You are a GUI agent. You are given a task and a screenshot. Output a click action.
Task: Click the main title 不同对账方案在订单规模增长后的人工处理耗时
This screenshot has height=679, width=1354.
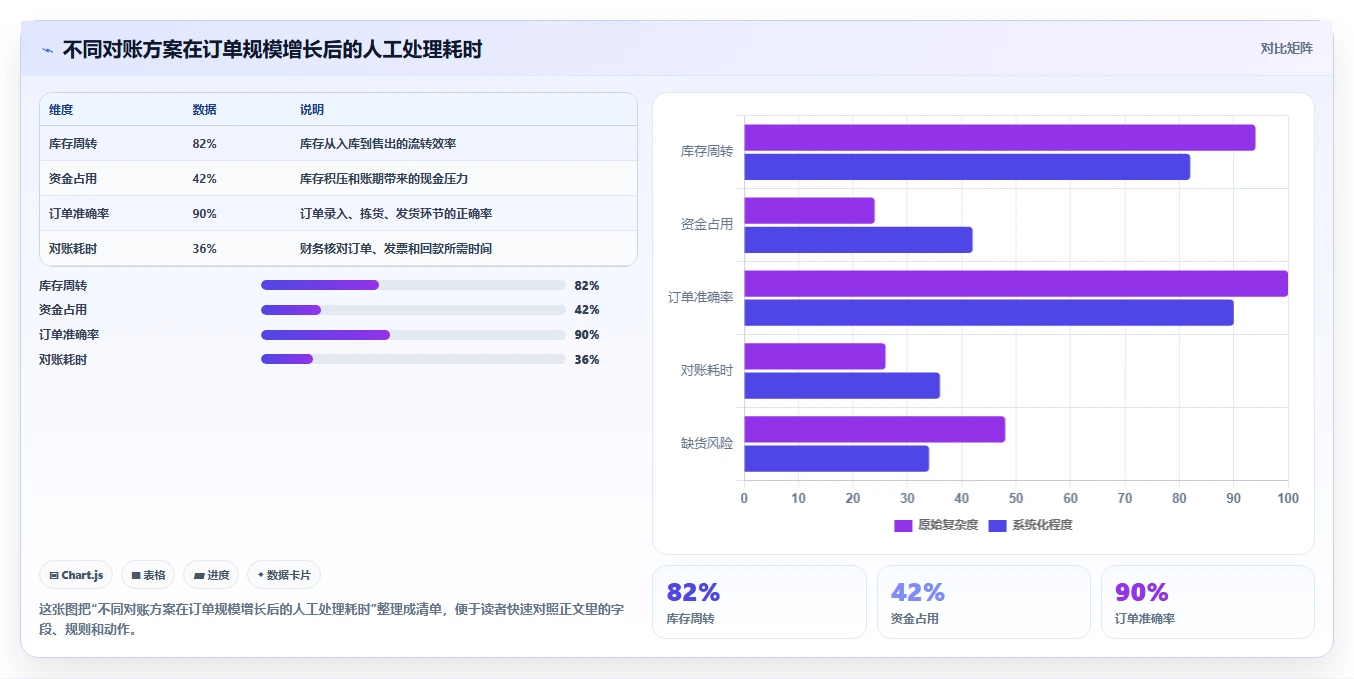[272, 49]
